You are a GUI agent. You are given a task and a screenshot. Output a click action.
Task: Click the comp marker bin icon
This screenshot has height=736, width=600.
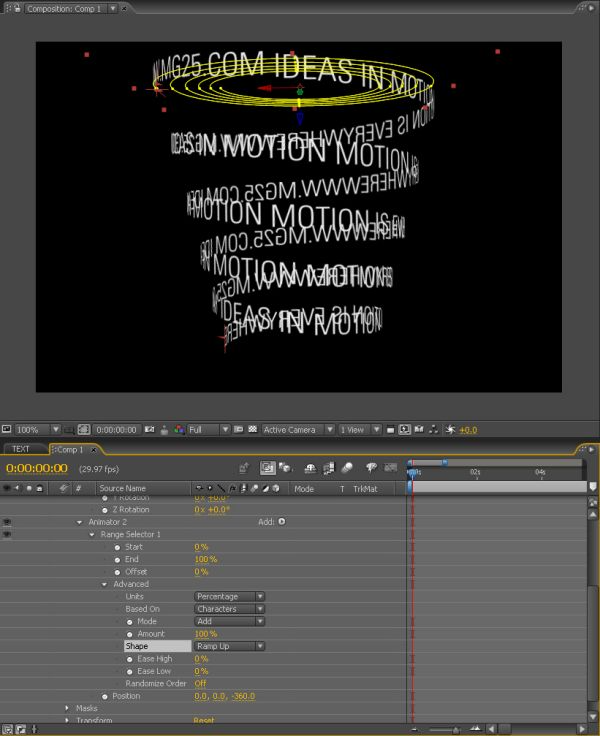[x=593, y=487]
